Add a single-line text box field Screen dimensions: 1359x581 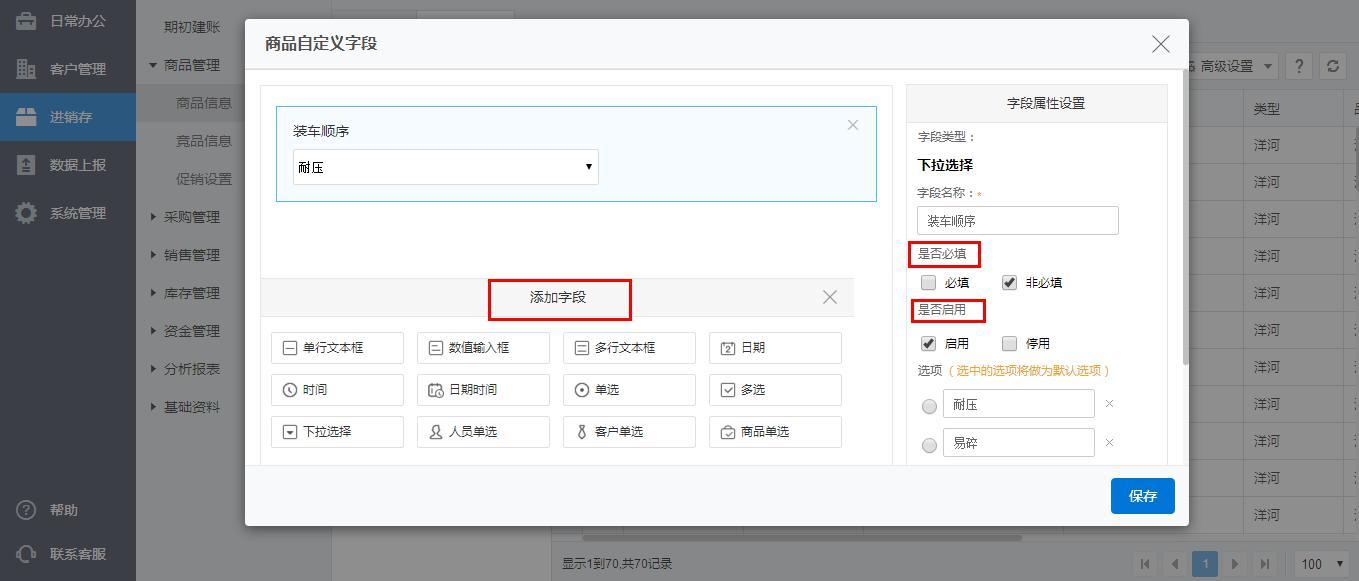pyautogui.click(x=337, y=348)
